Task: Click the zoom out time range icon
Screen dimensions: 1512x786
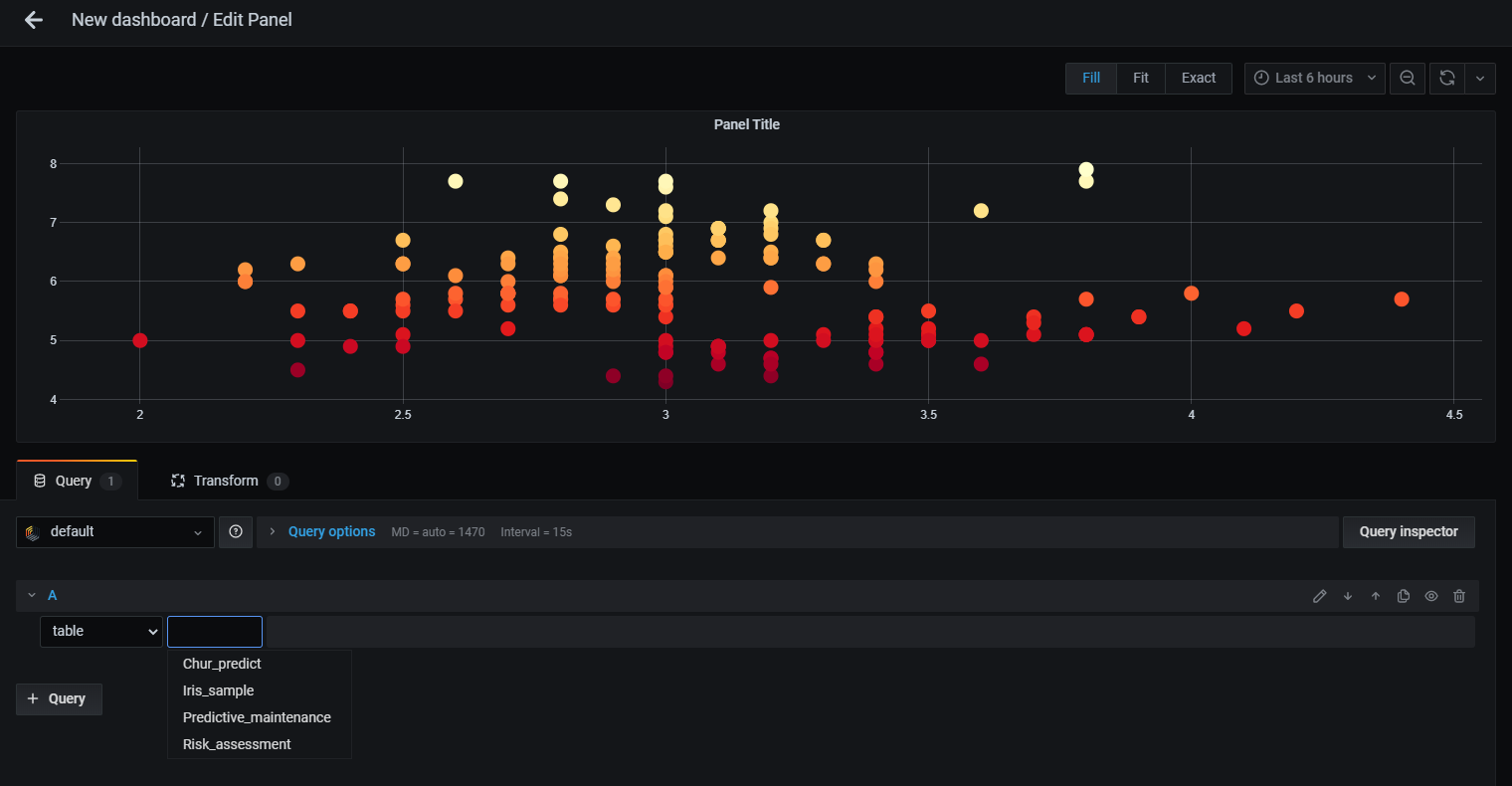Action: point(1407,78)
